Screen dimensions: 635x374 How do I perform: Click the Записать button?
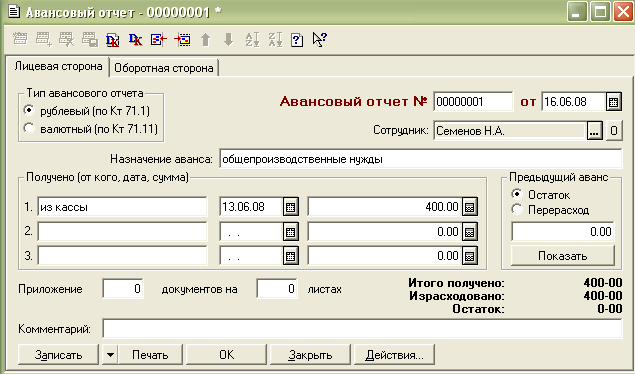tap(58, 355)
